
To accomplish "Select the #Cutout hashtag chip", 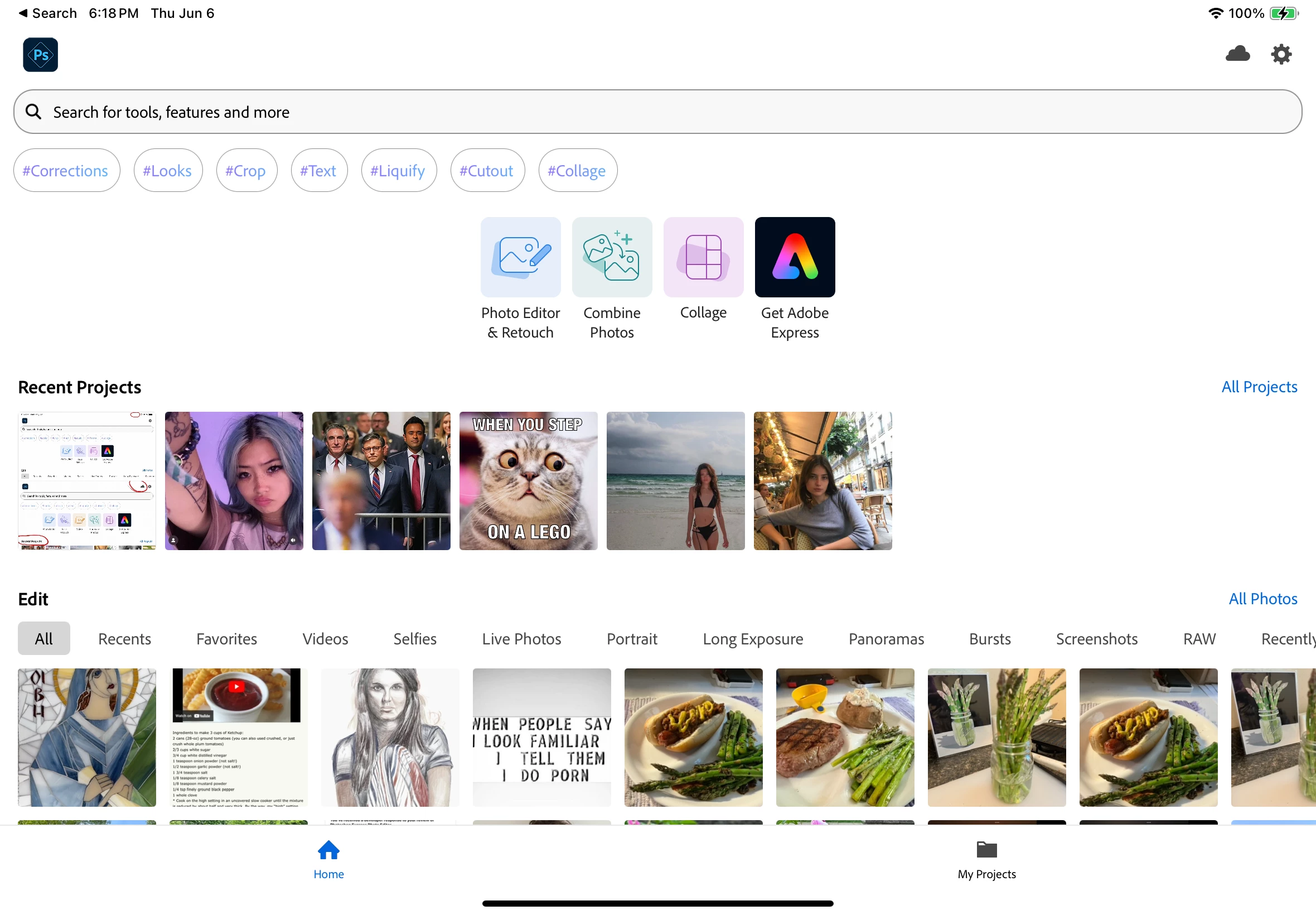I will [486, 170].
